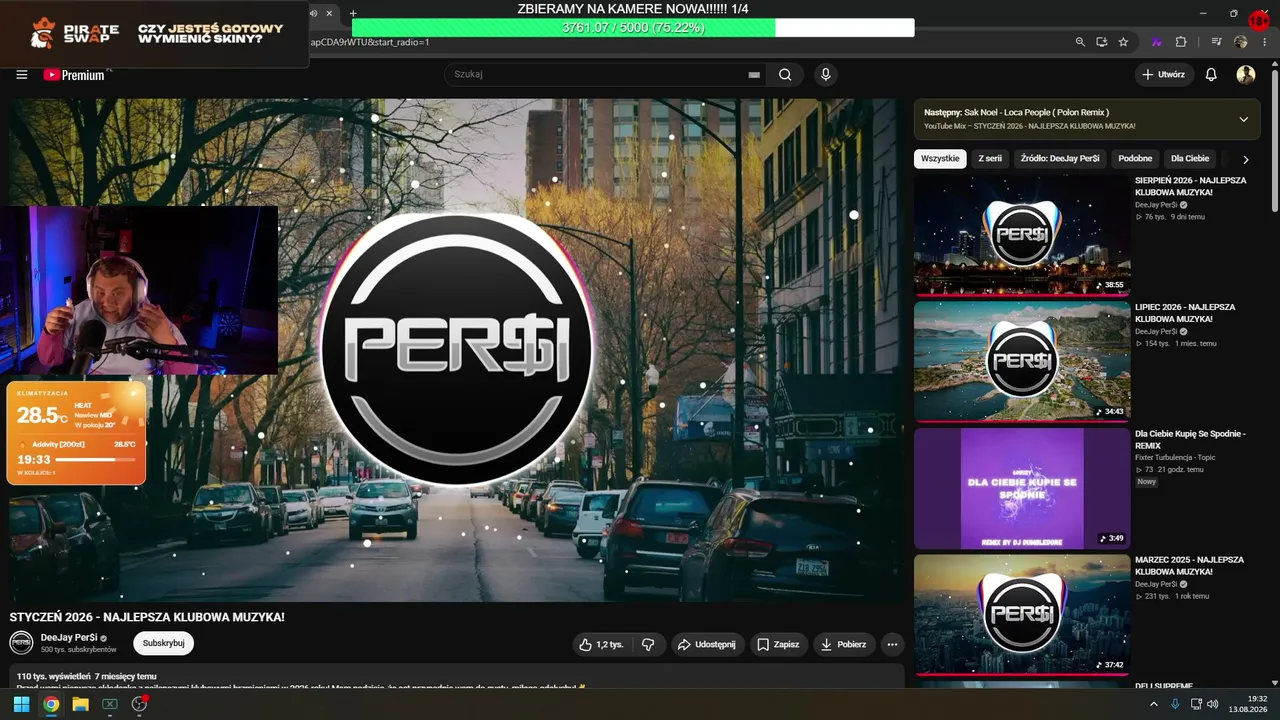Select the Dla Ciebie filter chip

coord(1190,158)
